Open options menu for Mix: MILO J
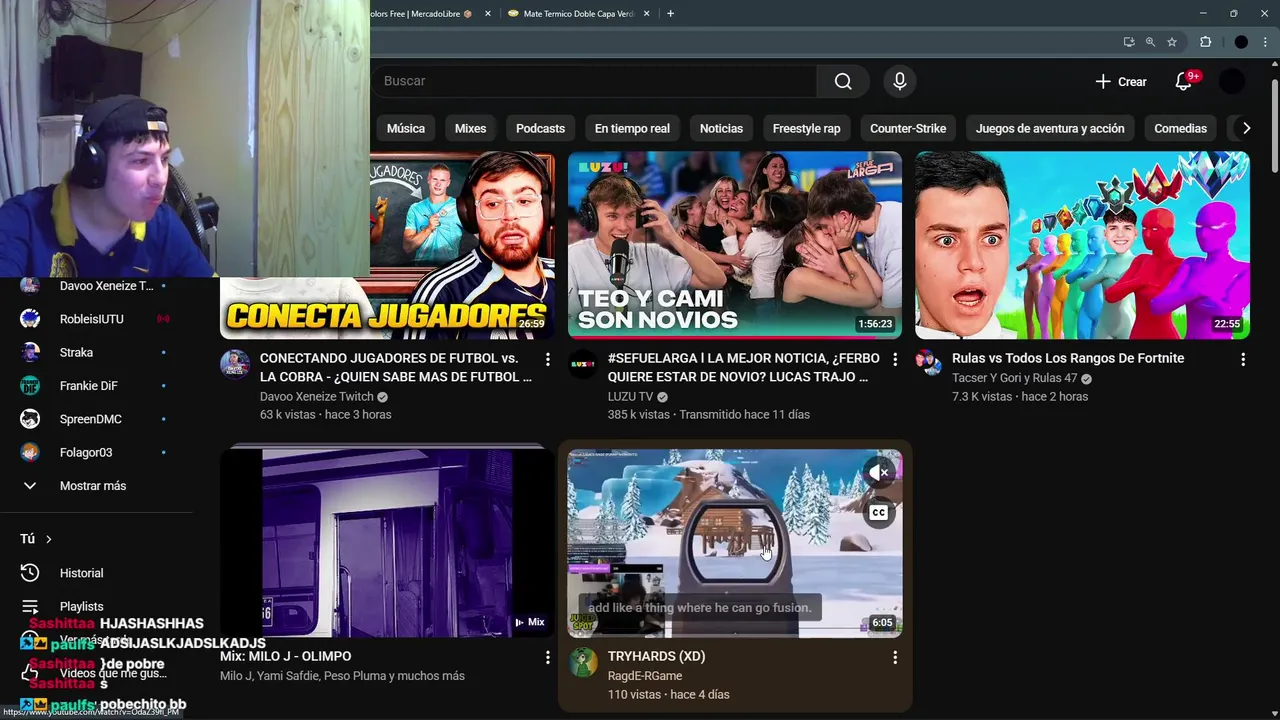 (x=547, y=657)
